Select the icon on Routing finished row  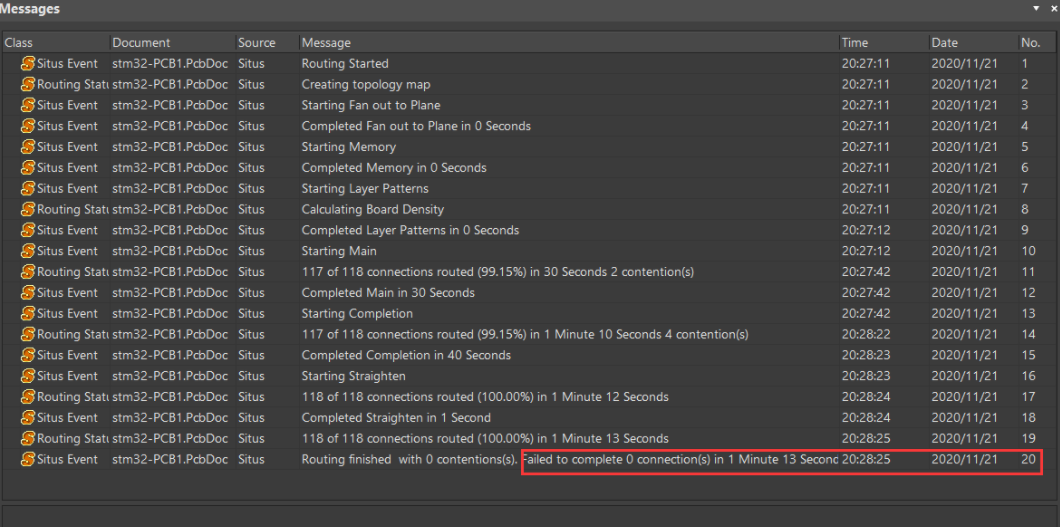(x=28, y=459)
